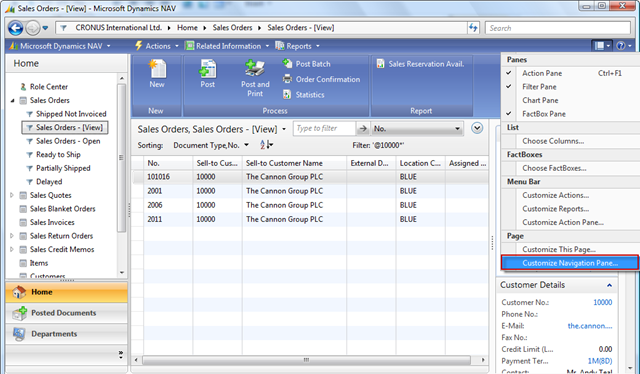
Task: Click the navigation pane configure chevron icon
Action: 121,354
